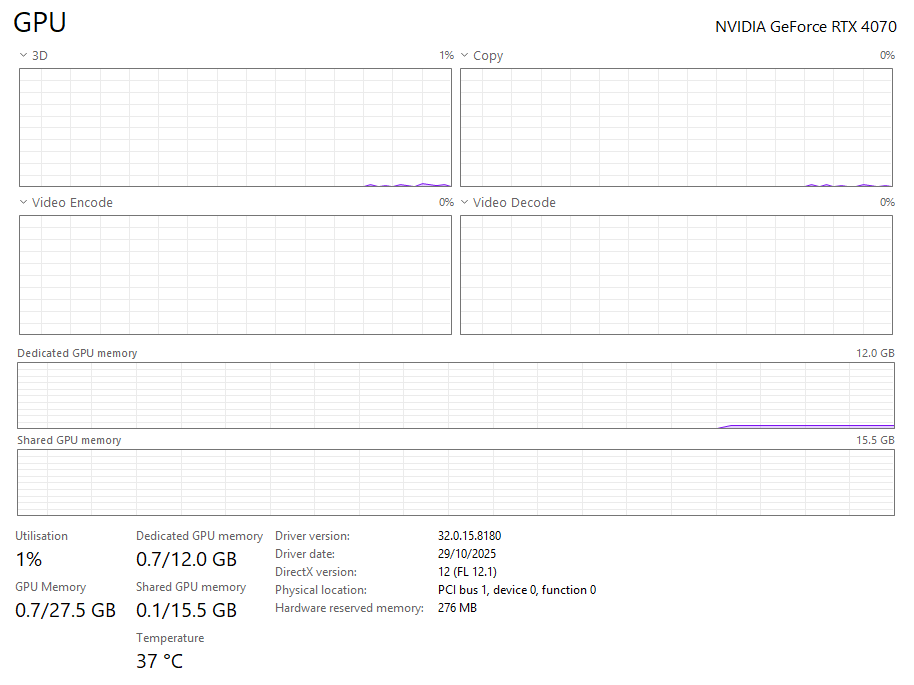Screen dimensions: 914x685
Task: Click the large GPU heading
Action: [40, 24]
